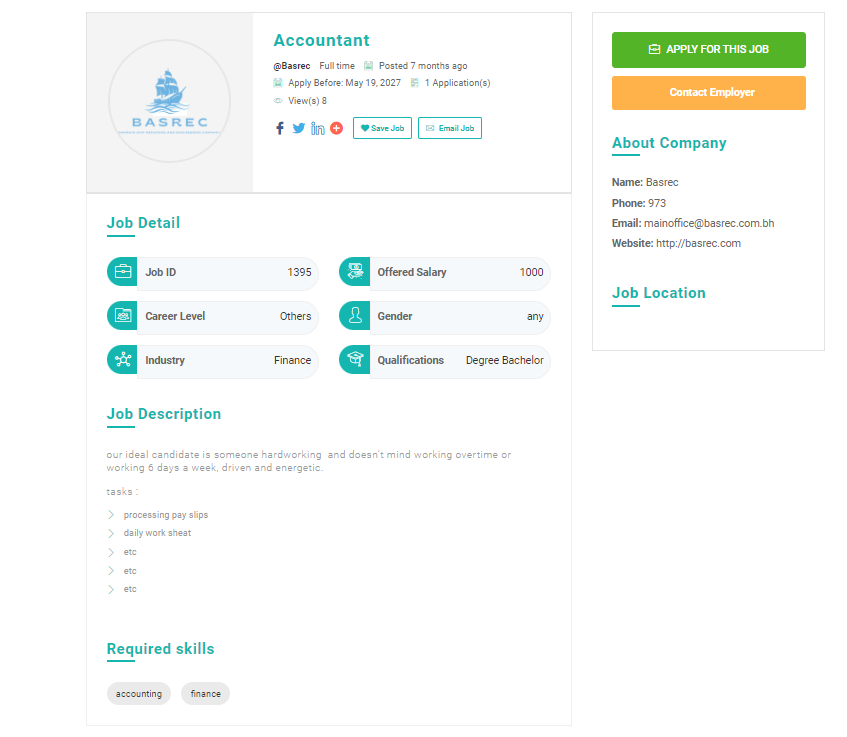Share the job on Twitter
The width and height of the screenshot is (847, 737).
(299, 128)
